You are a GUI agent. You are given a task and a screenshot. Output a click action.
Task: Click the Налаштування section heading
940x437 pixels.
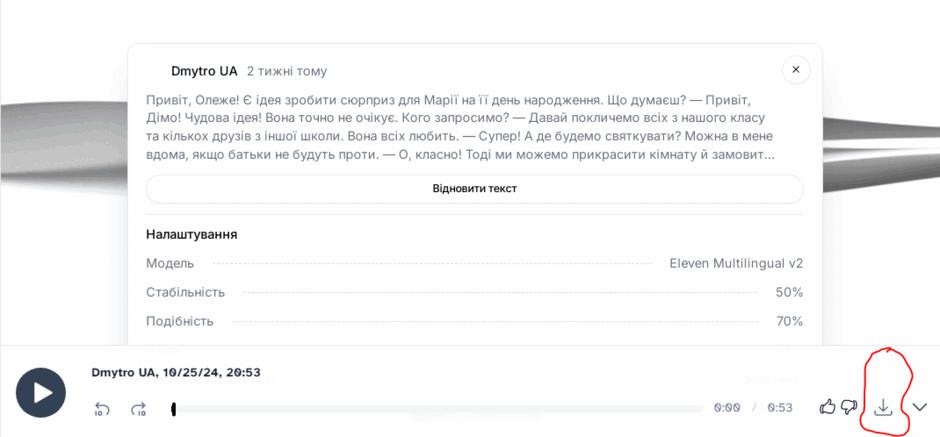click(192, 234)
